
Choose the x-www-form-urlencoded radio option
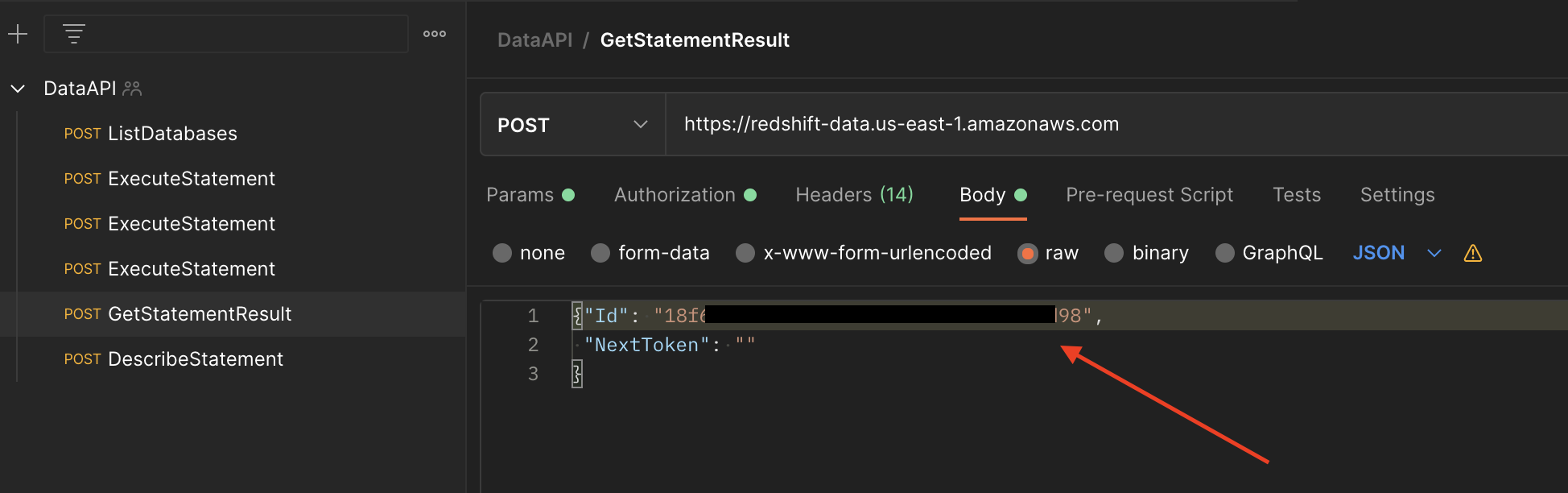(745, 253)
